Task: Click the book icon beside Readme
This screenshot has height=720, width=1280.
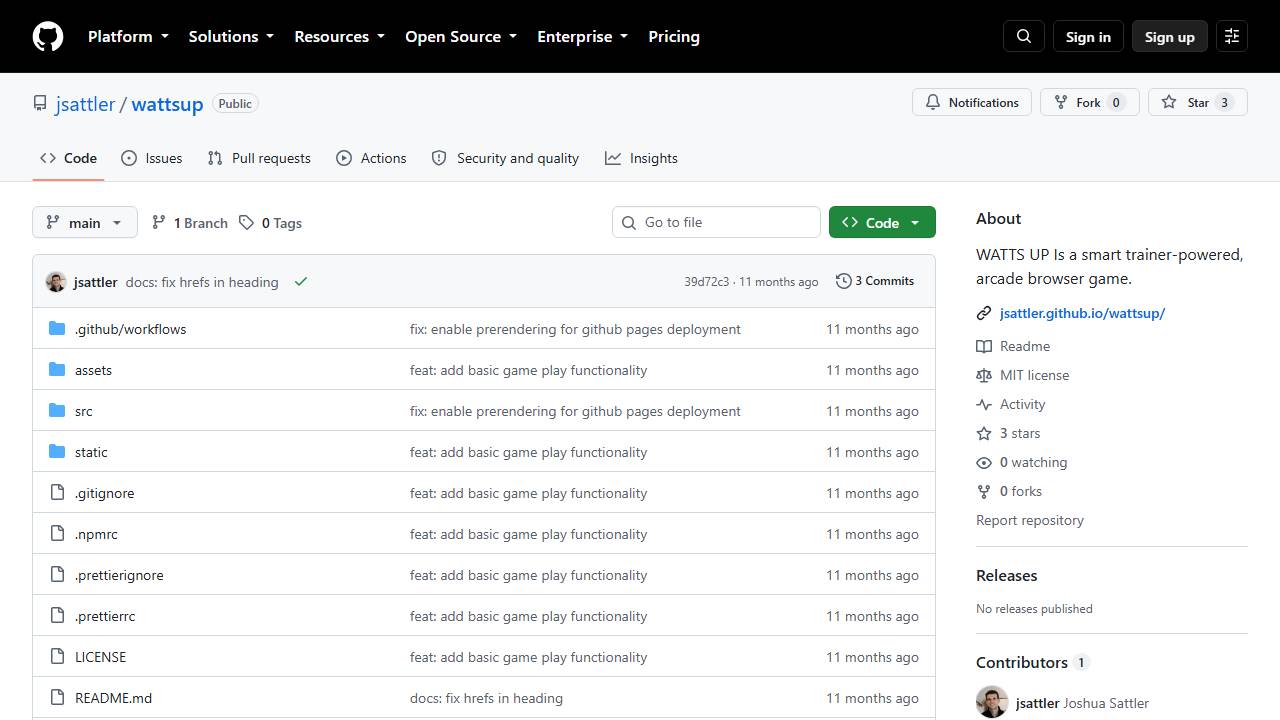Action: (984, 346)
